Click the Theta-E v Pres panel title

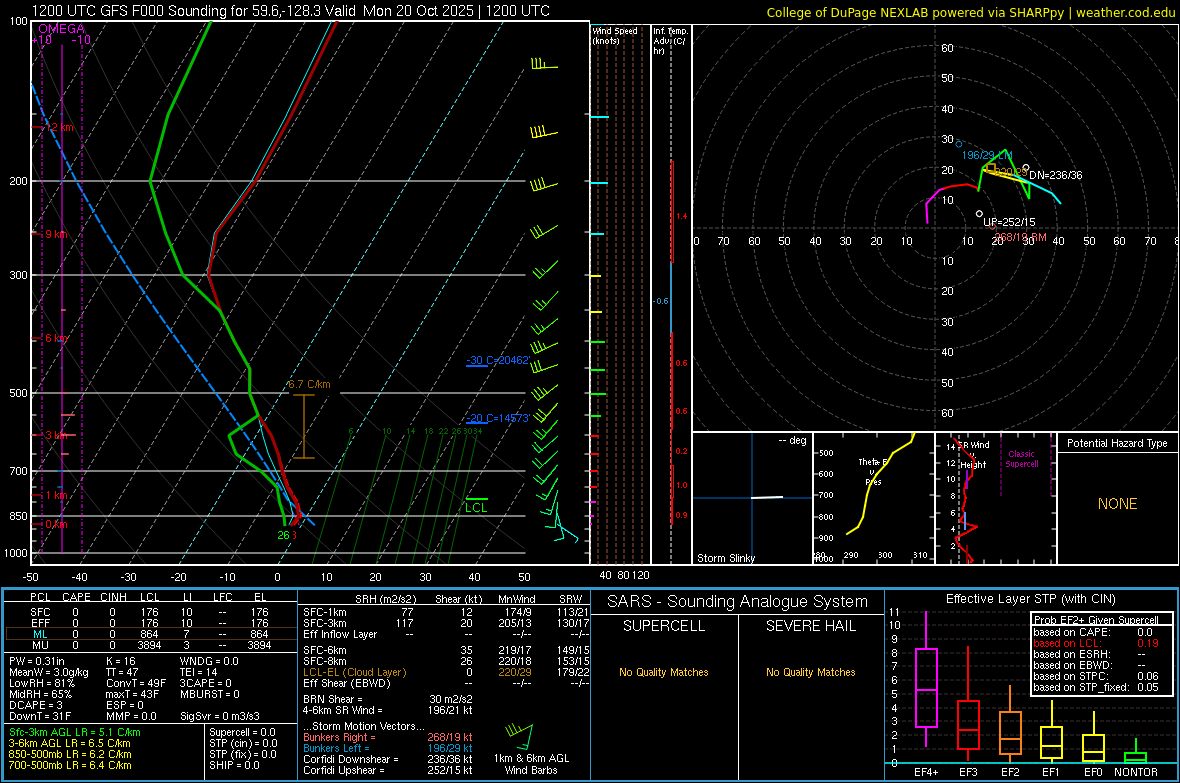point(873,471)
